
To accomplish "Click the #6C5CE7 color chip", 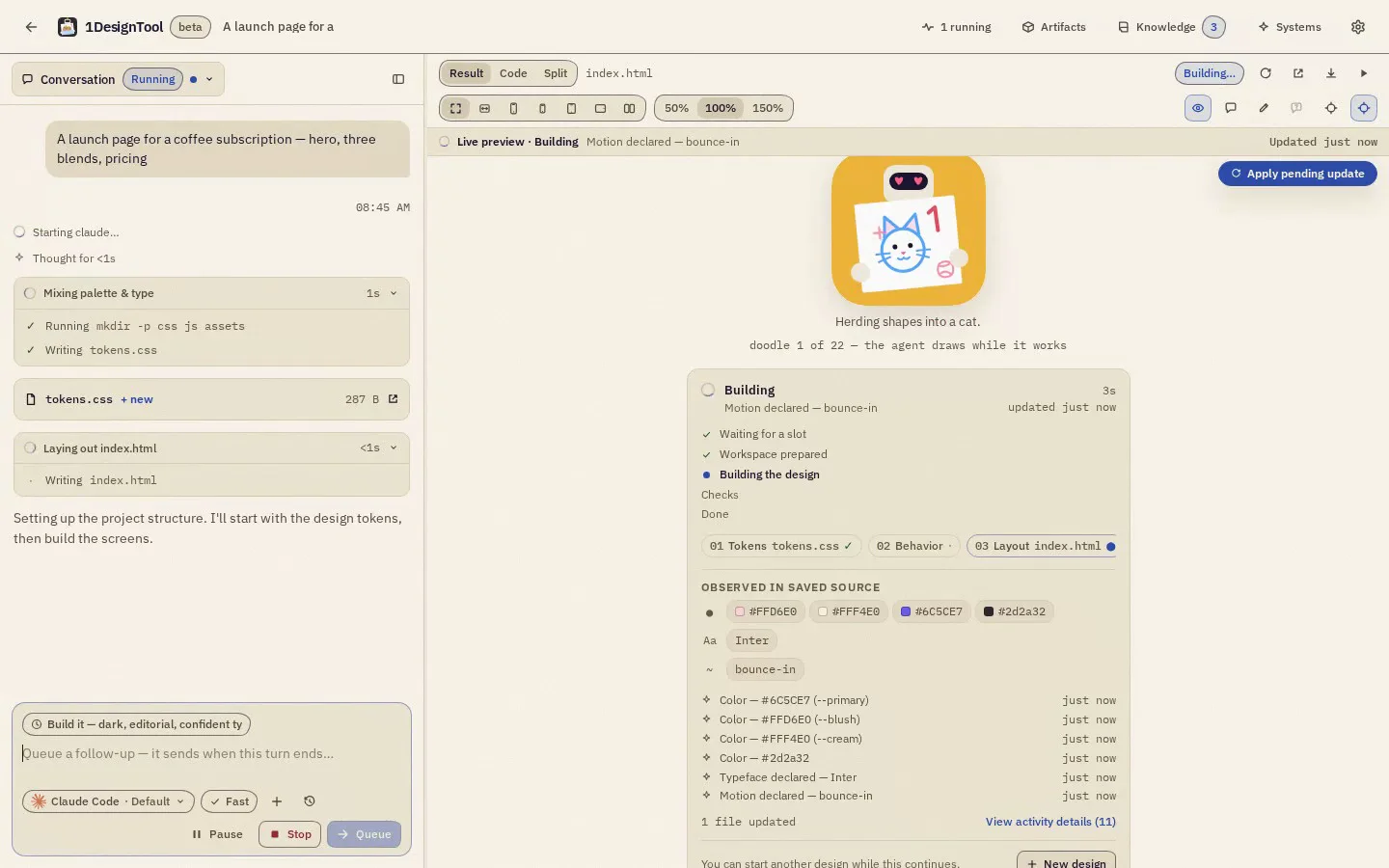I will [932, 611].
